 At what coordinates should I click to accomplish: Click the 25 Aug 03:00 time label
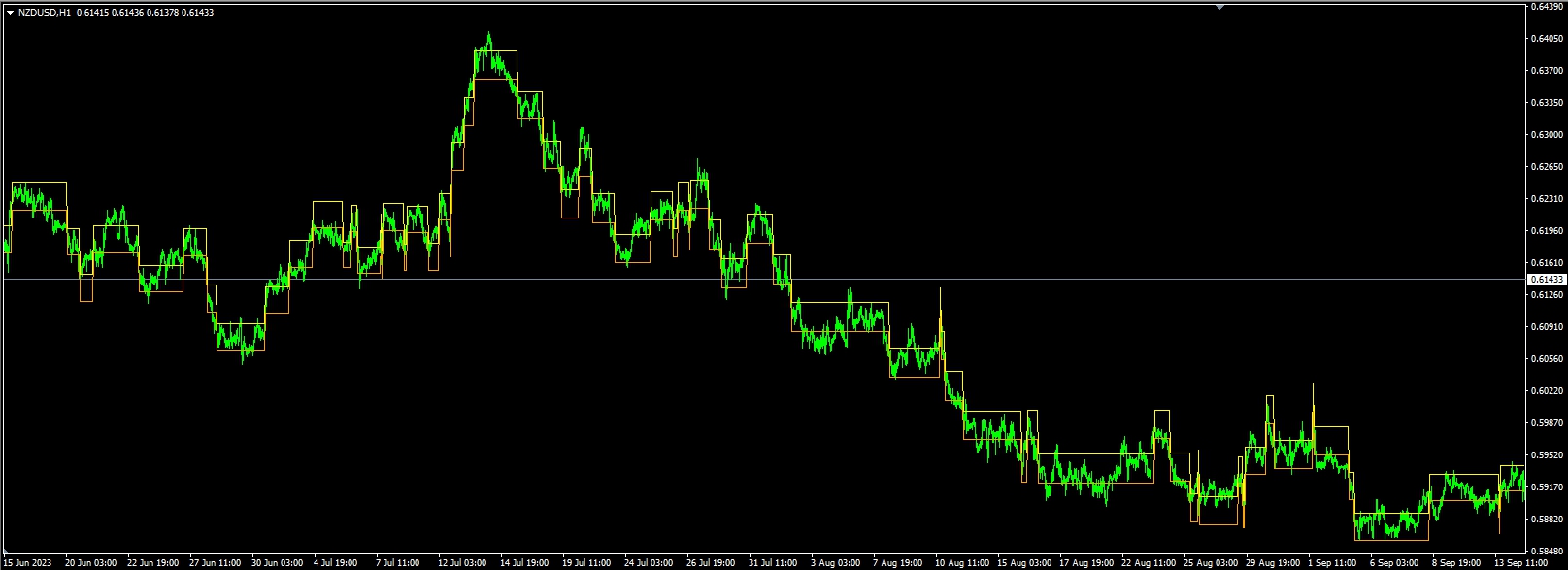[1209, 562]
